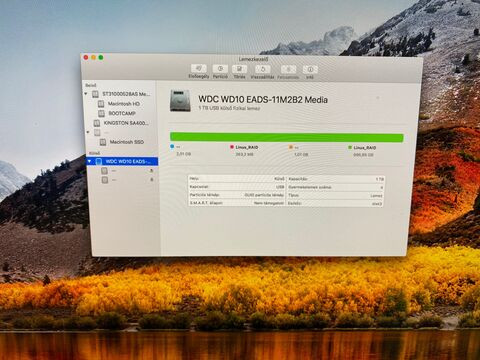Open the Partíció toolbar tool

(220, 69)
